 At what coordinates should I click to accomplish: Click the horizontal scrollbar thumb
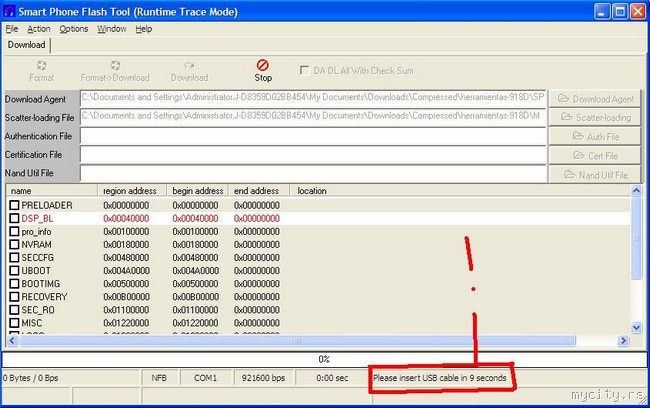click(x=297, y=341)
